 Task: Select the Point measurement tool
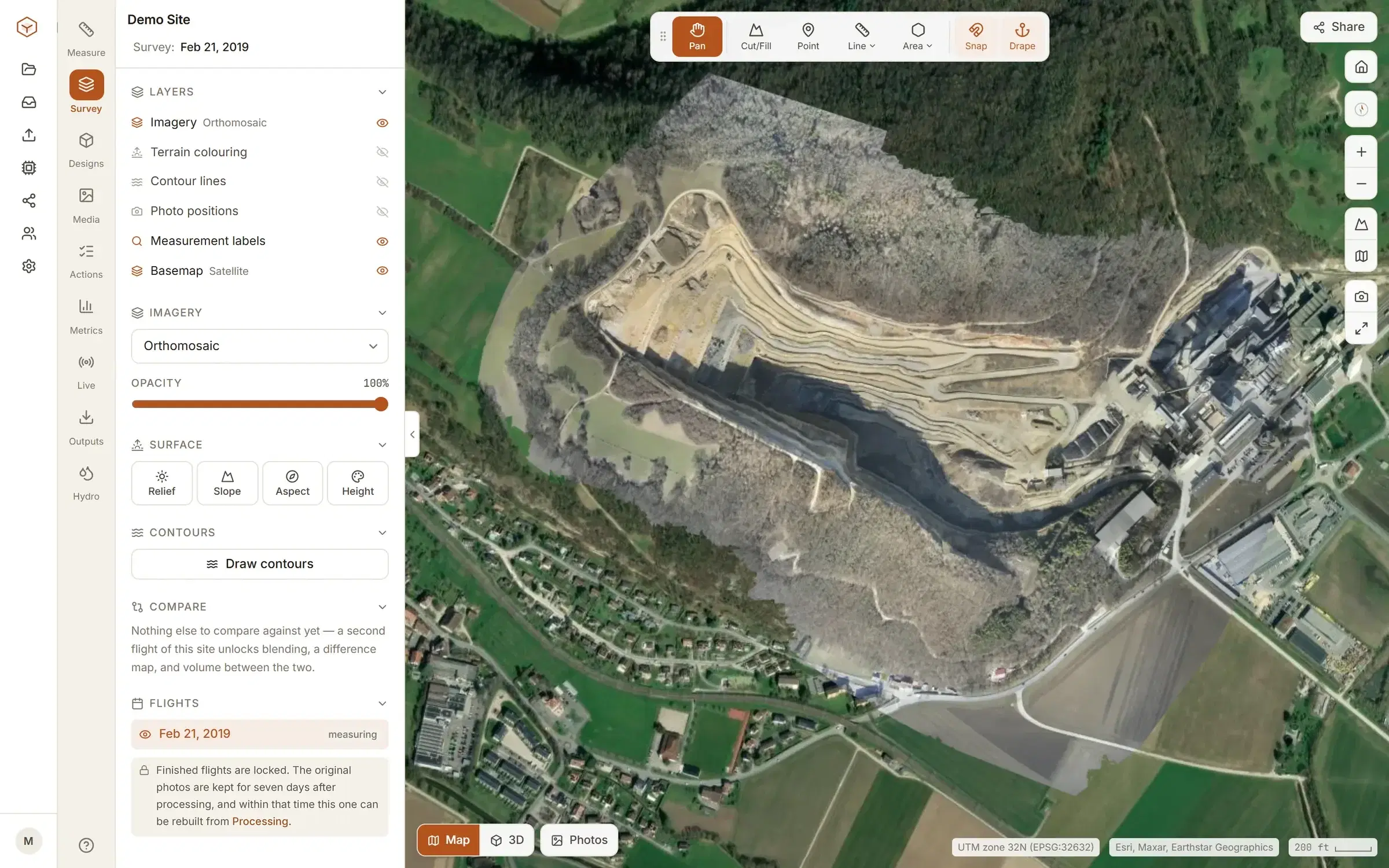click(808, 36)
